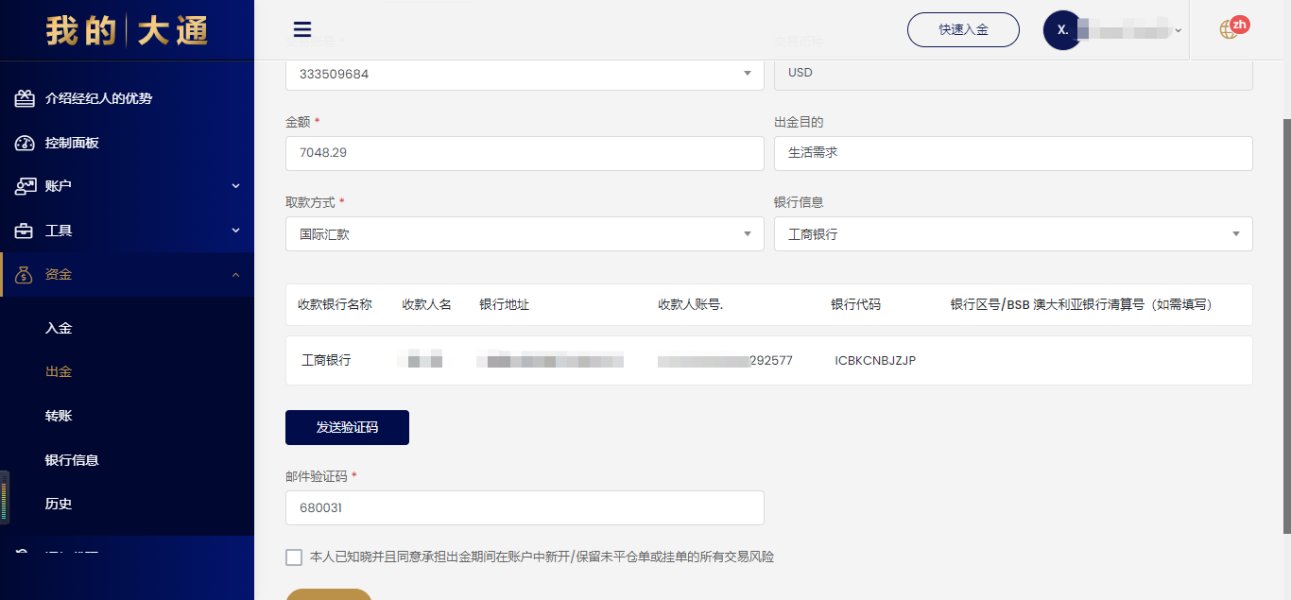Click the account number ending 292577
1291x600 pixels.
coord(725,360)
